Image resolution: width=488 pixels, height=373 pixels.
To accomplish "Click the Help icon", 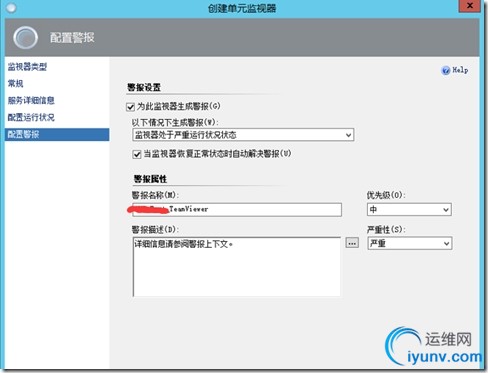I will coord(445,70).
